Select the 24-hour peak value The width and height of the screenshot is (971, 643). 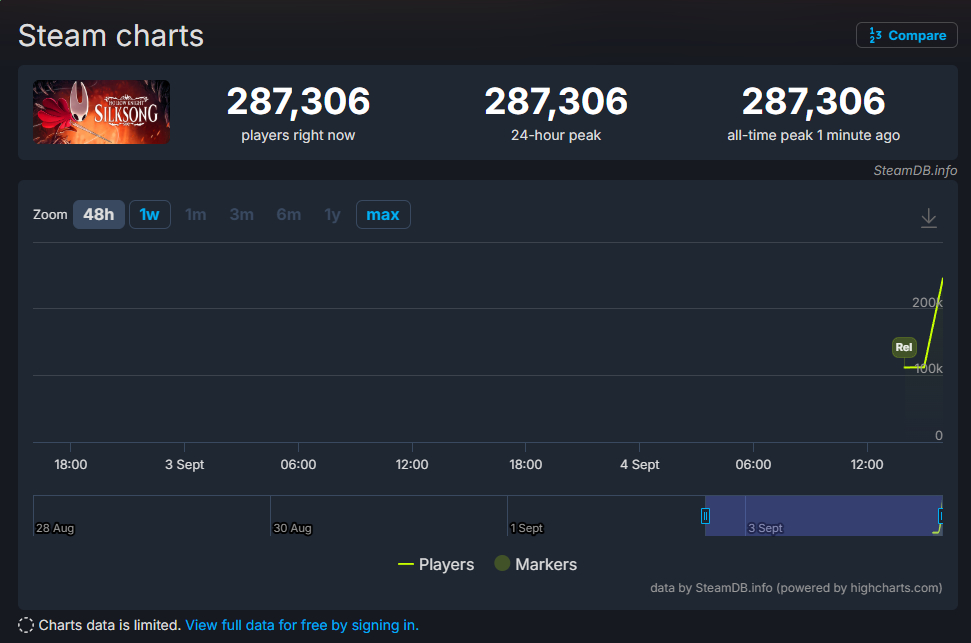point(556,101)
